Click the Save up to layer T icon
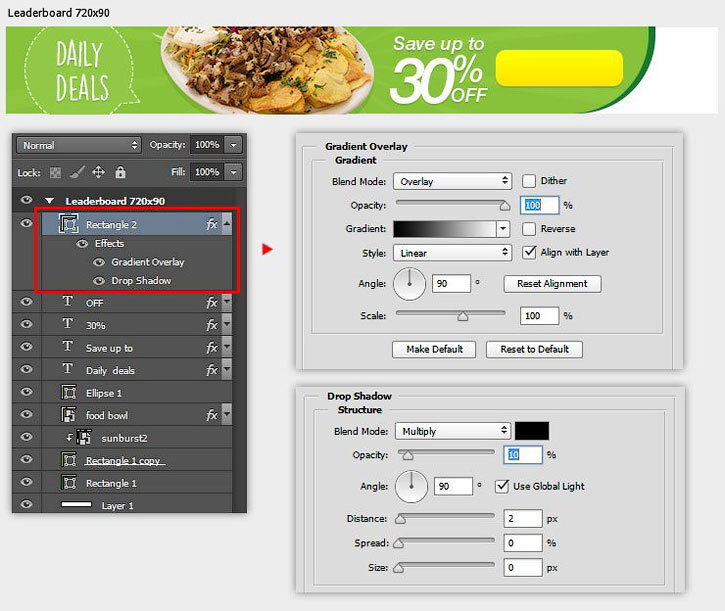This screenshot has width=725, height=611. (x=68, y=346)
